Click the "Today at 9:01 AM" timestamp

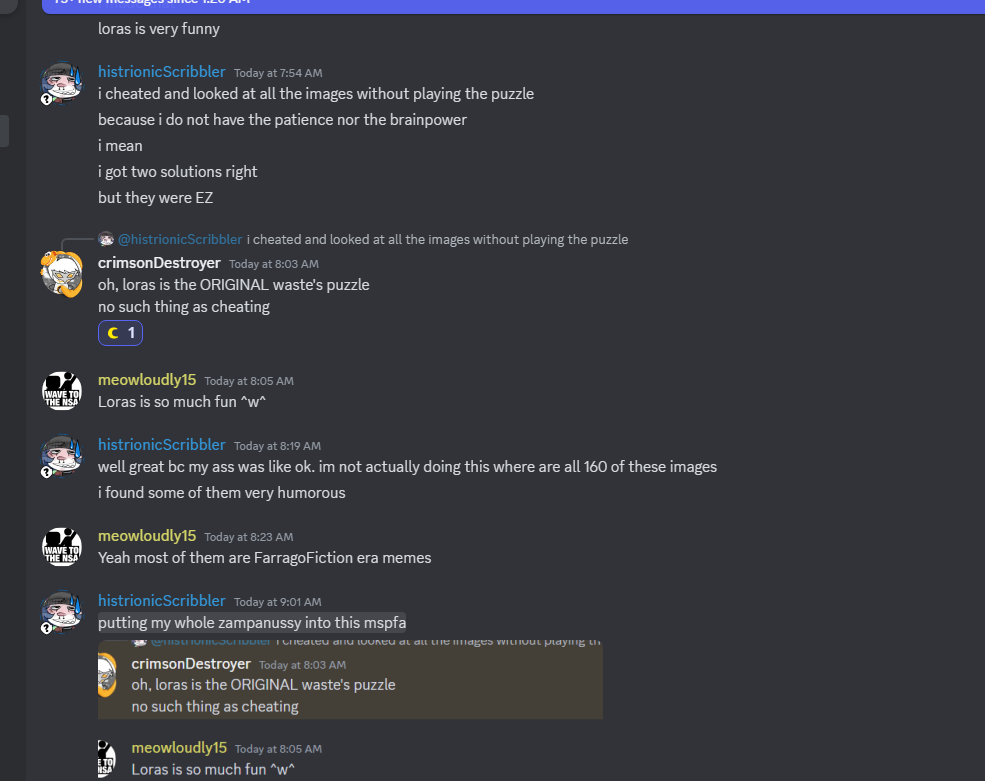[x=277, y=602]
